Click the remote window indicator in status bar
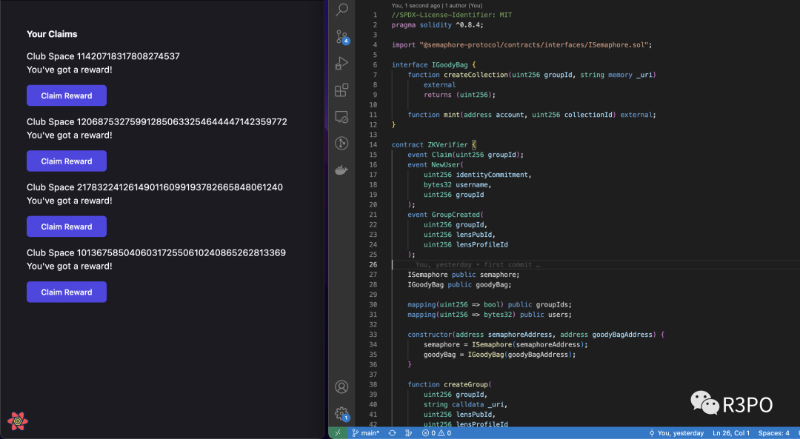Image resolution: width=800 pixels, height=439 pixels. 337,433
